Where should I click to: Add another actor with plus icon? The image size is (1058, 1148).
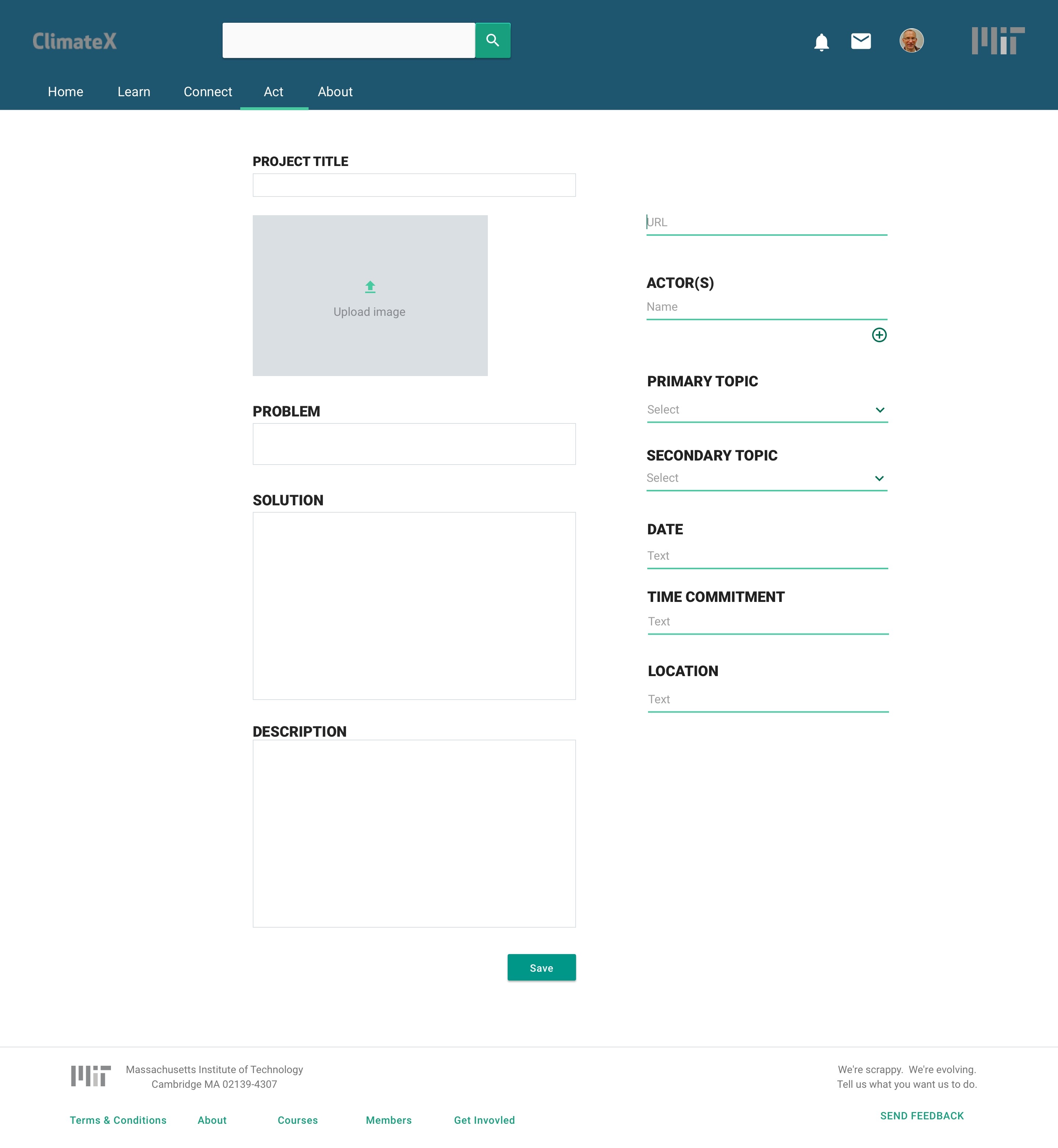879,335
